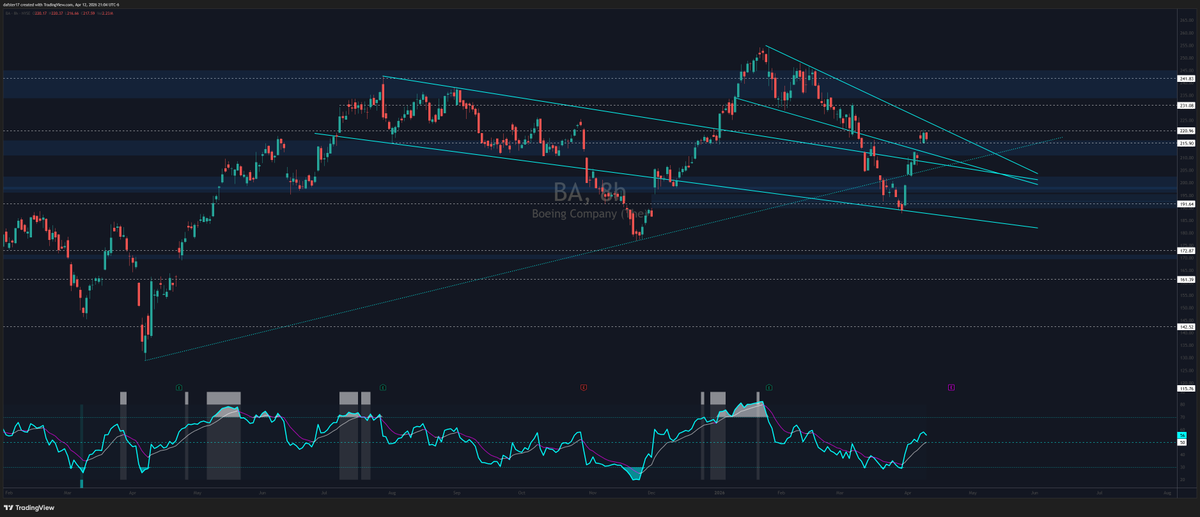1200x517 pixels.
Task: Click the earliest green event marker
Action: click(178, 385)
